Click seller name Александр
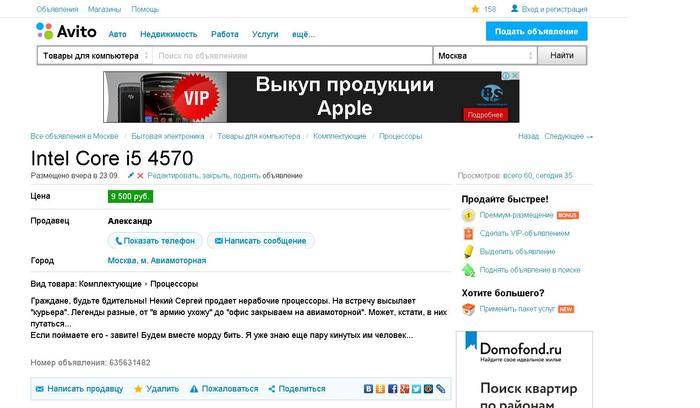Screen dimensions: 700x408 (130, 221)
